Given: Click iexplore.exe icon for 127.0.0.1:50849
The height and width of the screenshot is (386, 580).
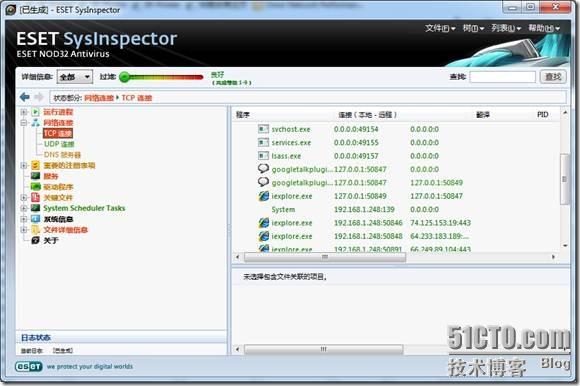Looking at the screenshot, I should pos(264,196).
